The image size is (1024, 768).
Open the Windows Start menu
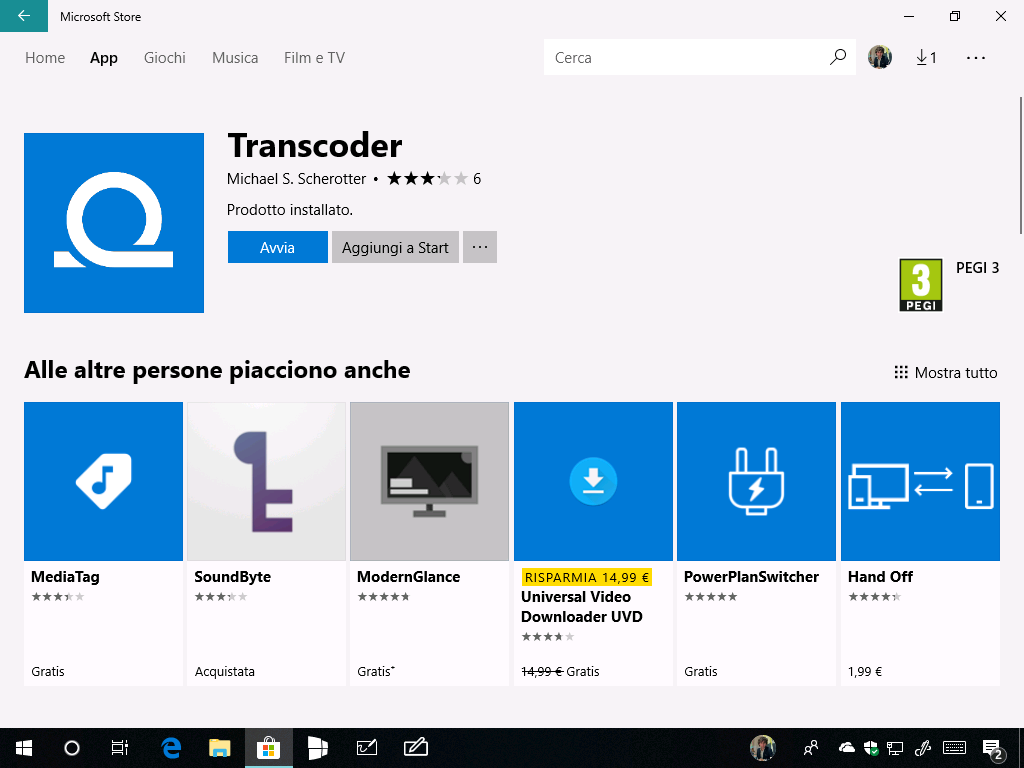[x=24, y=748]
